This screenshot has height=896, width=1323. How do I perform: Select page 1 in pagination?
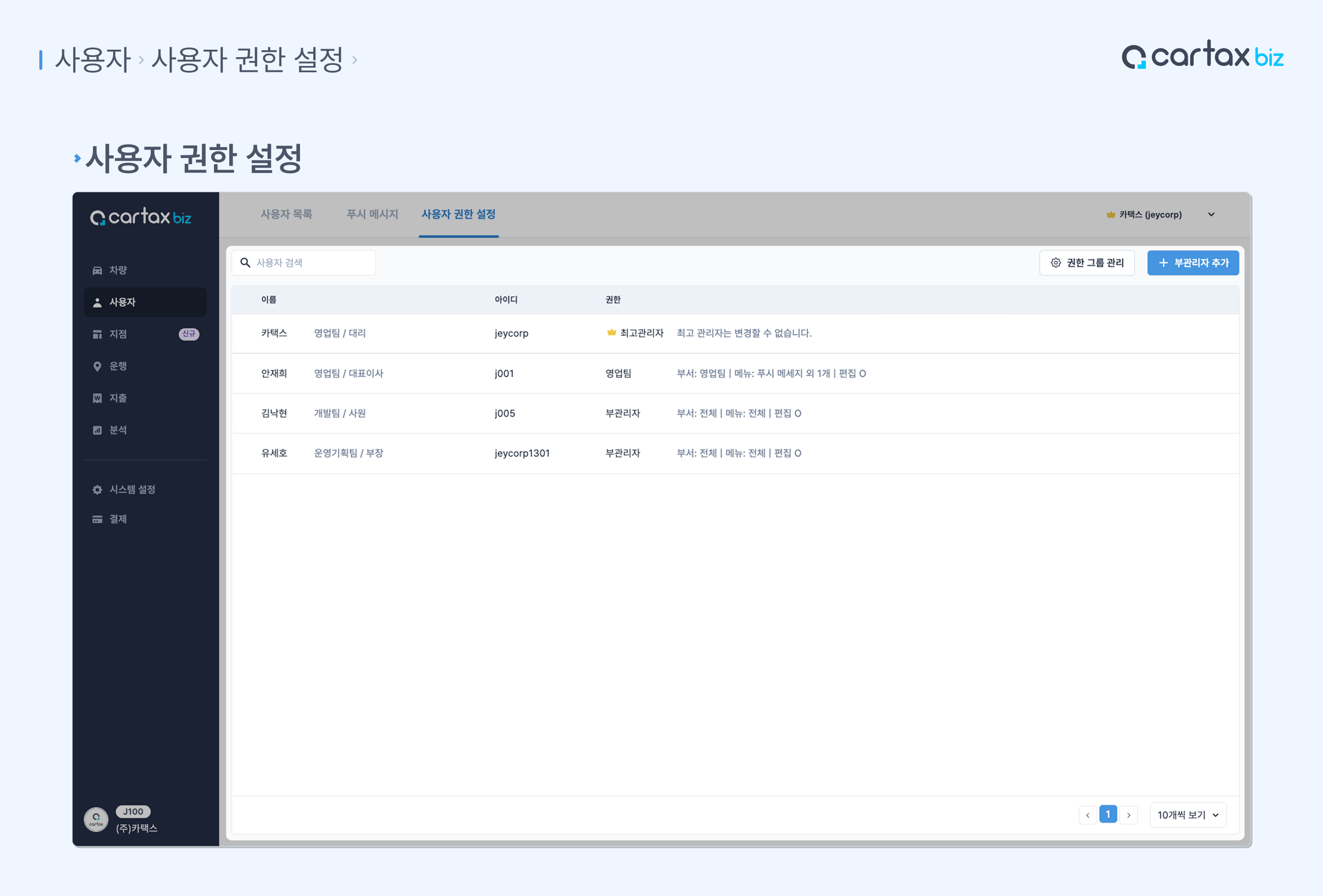point(1108,814)
